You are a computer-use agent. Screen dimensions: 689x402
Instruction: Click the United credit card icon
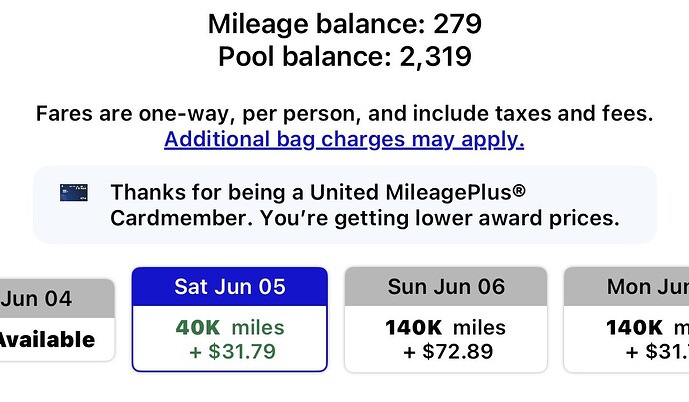tap(74, 192)
